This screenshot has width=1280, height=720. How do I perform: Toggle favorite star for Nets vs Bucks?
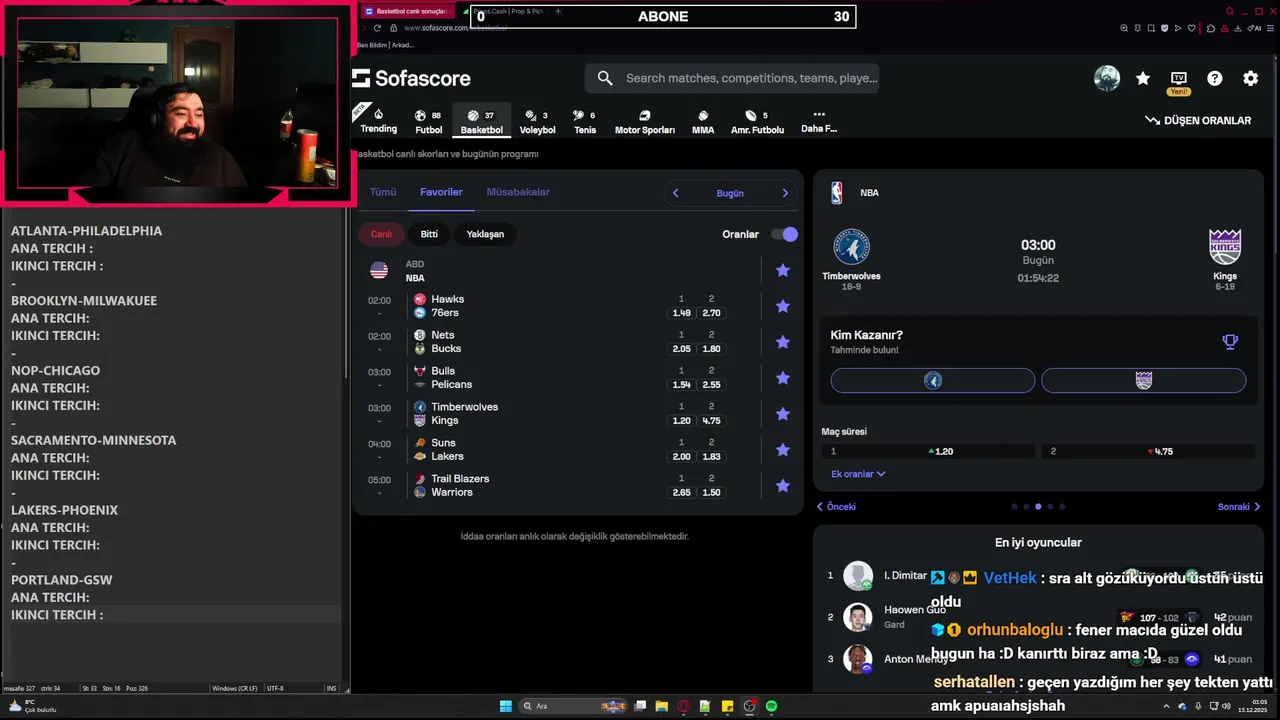pyautogui.click(x=783, y=342)
